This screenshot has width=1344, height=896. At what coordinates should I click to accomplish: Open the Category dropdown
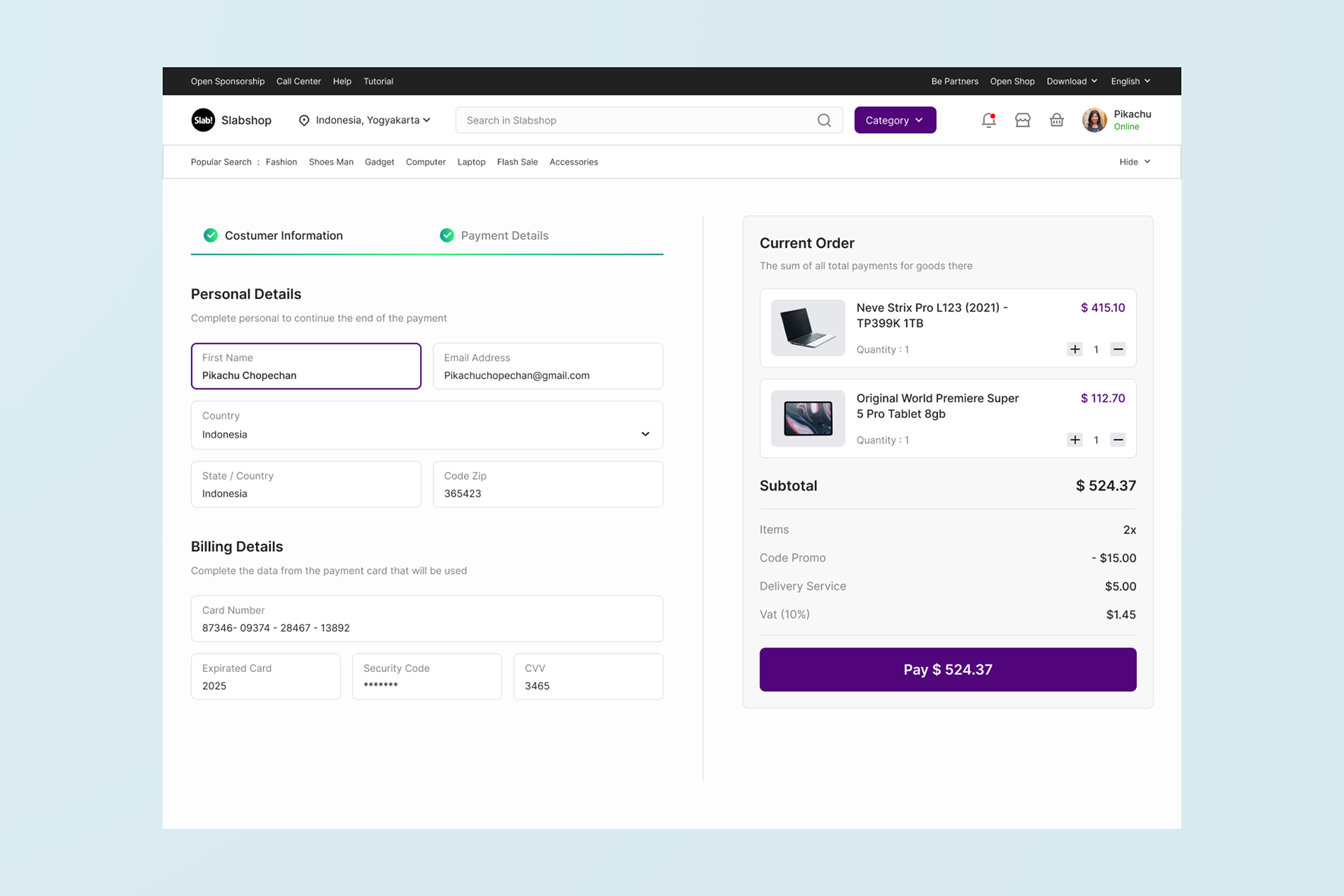tap(895, 120)
